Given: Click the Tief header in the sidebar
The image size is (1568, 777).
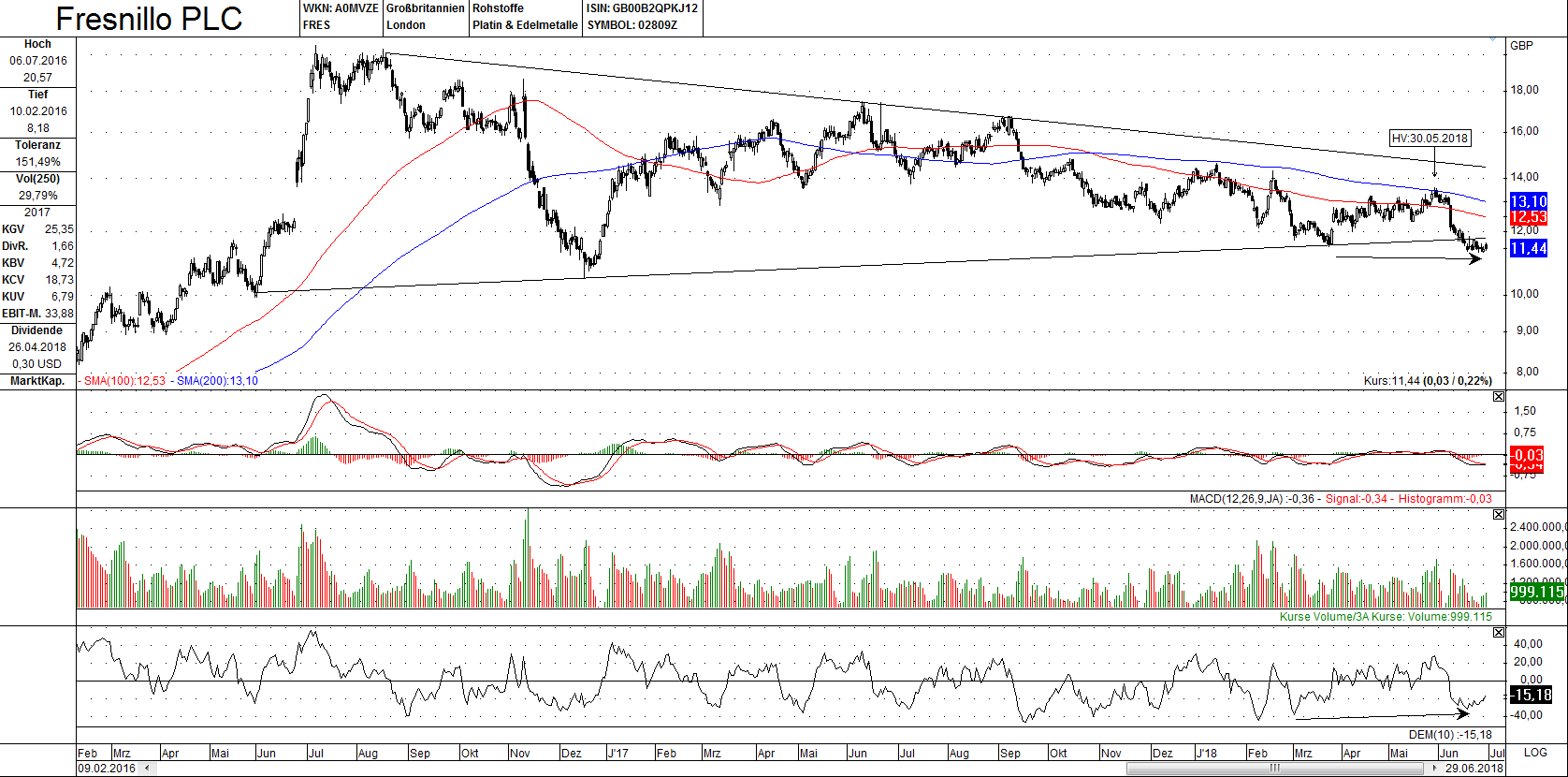Looking at the screenshot, I should click(x=37, y=95).
